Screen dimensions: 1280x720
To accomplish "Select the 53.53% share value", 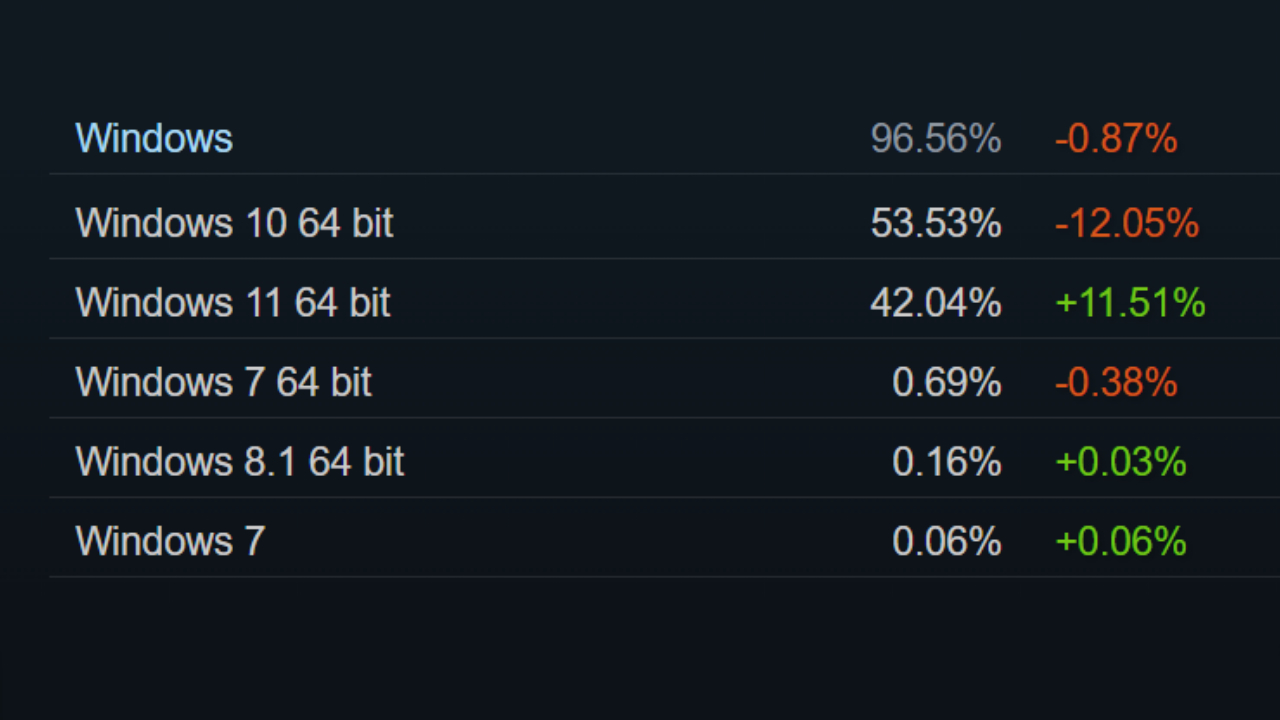I will 935,223.
